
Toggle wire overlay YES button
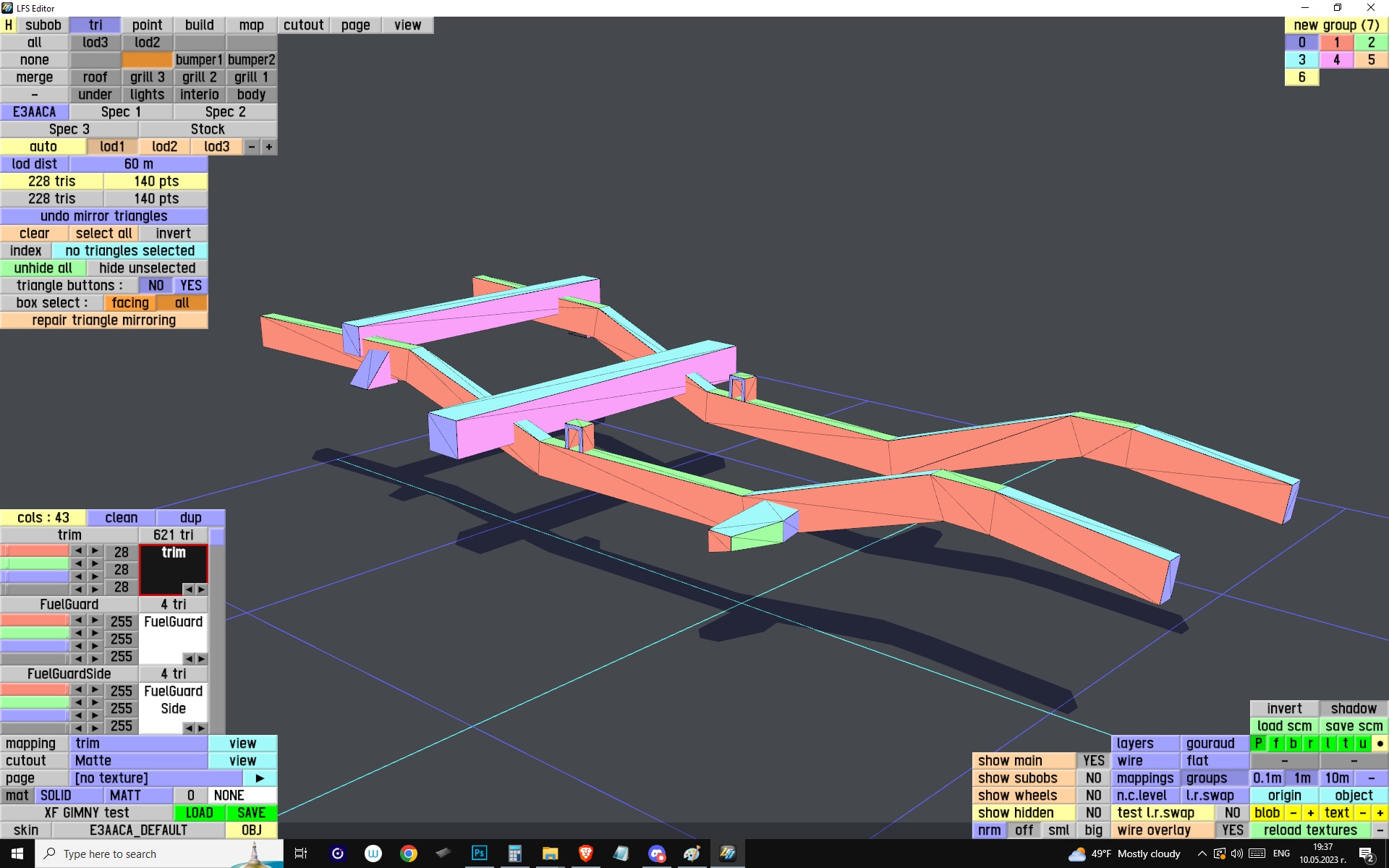click(1232, 830)
